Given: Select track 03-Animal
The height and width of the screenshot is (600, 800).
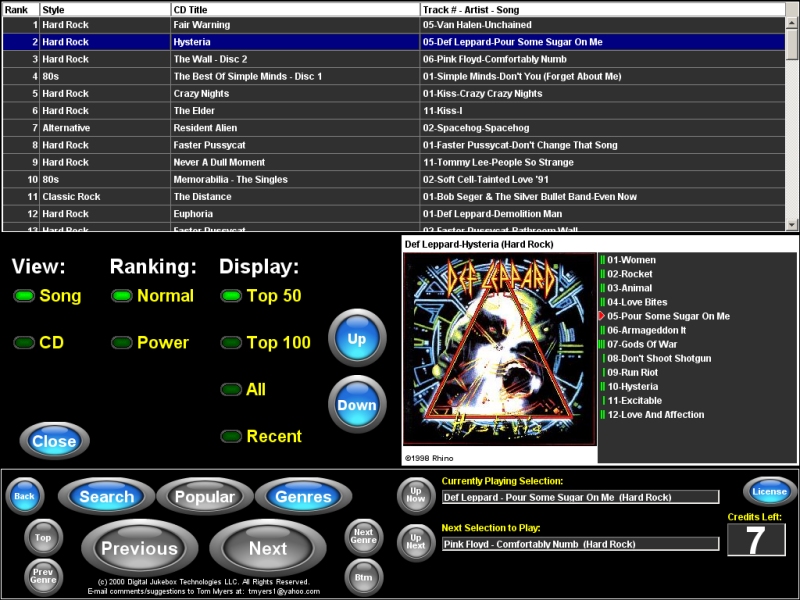Looking at the screenshot, I should [x=629, y=288].
